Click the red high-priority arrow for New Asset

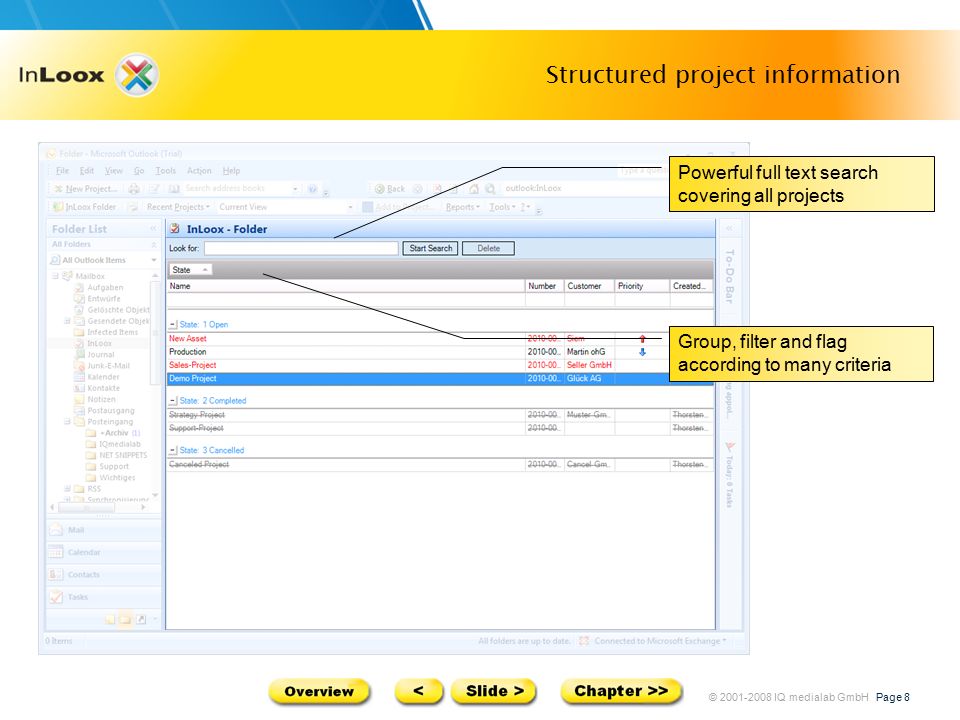click(x=642, y=339)
